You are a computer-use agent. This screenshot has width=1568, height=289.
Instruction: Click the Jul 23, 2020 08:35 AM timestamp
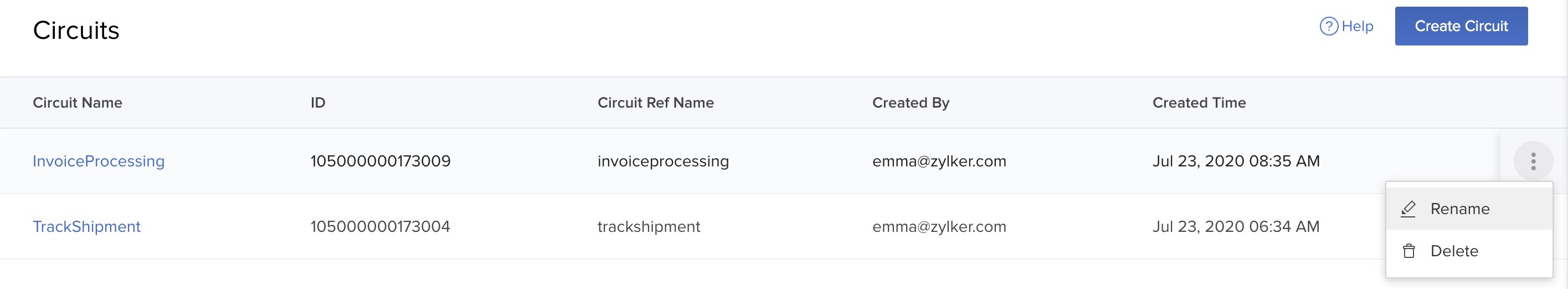pyautogui.click(x=1236, y=161)
